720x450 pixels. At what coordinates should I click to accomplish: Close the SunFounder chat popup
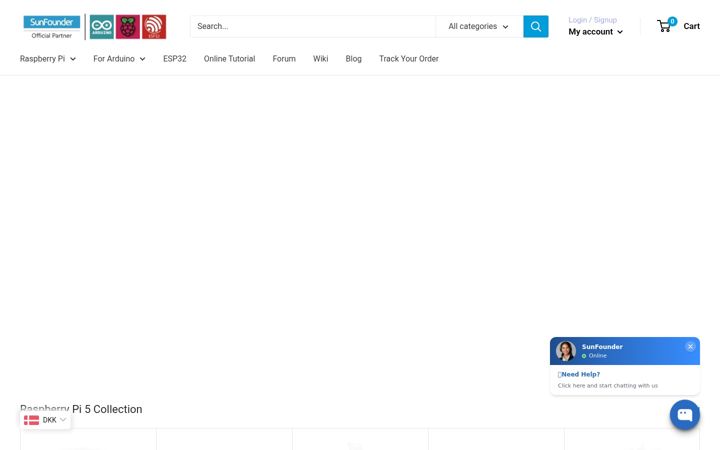[x=690, y=347]
